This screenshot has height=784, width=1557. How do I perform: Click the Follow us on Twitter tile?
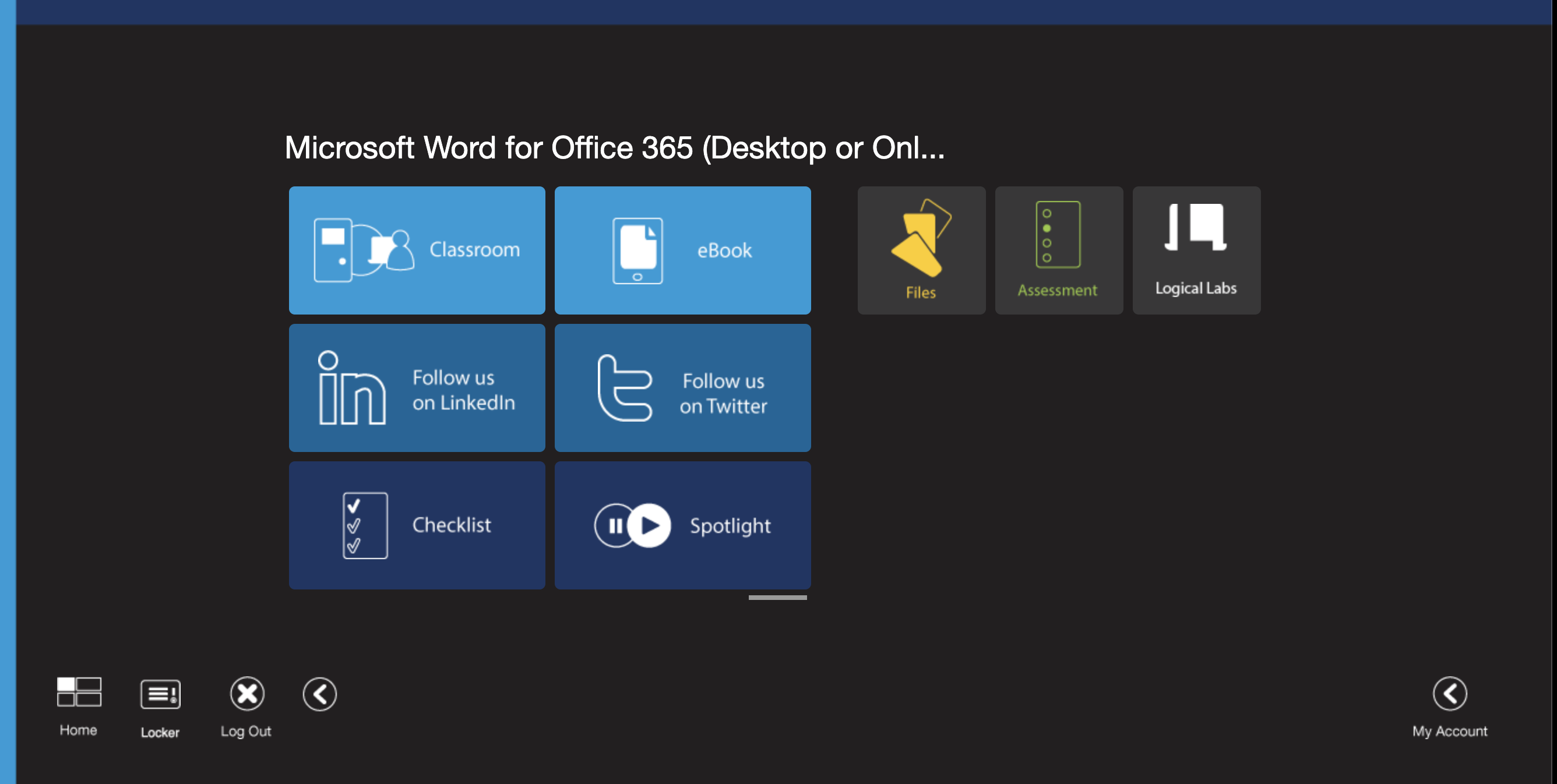tap(682, 388)
